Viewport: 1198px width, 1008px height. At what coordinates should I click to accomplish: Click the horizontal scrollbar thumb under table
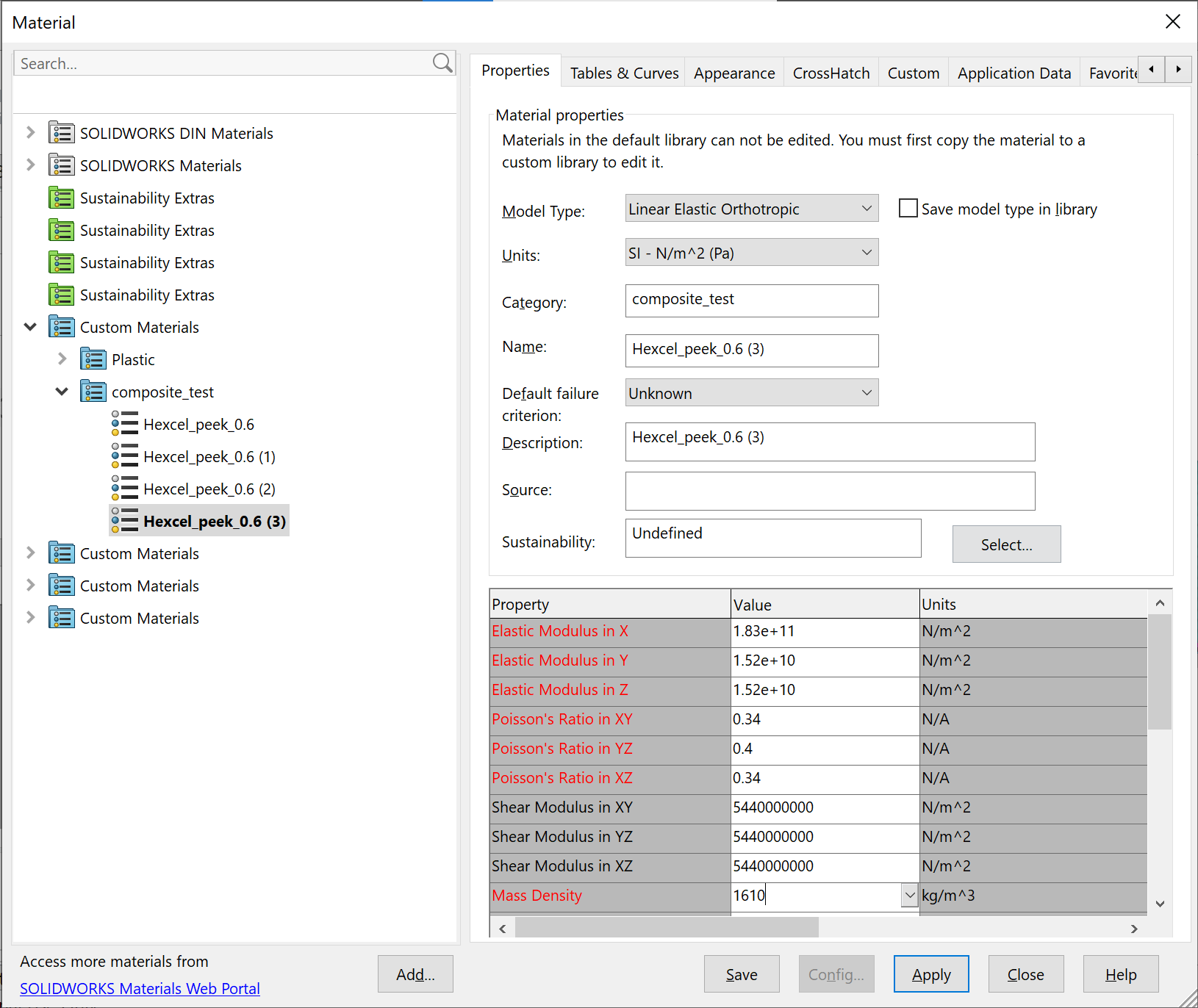pyautogui.click(x=667, y=928)
